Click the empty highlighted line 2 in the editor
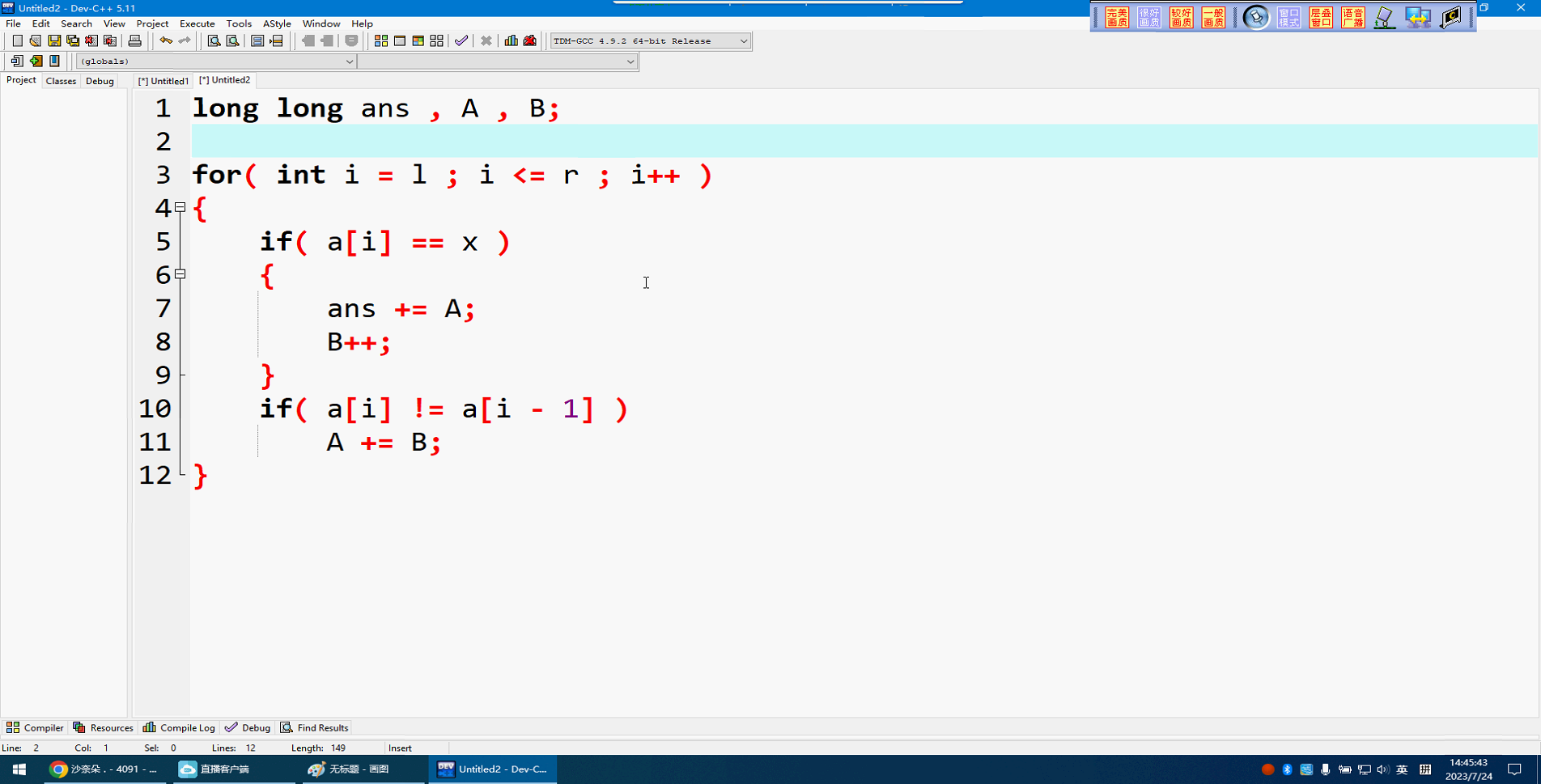This screenshot has width=1541, height=784. [864, 142]
